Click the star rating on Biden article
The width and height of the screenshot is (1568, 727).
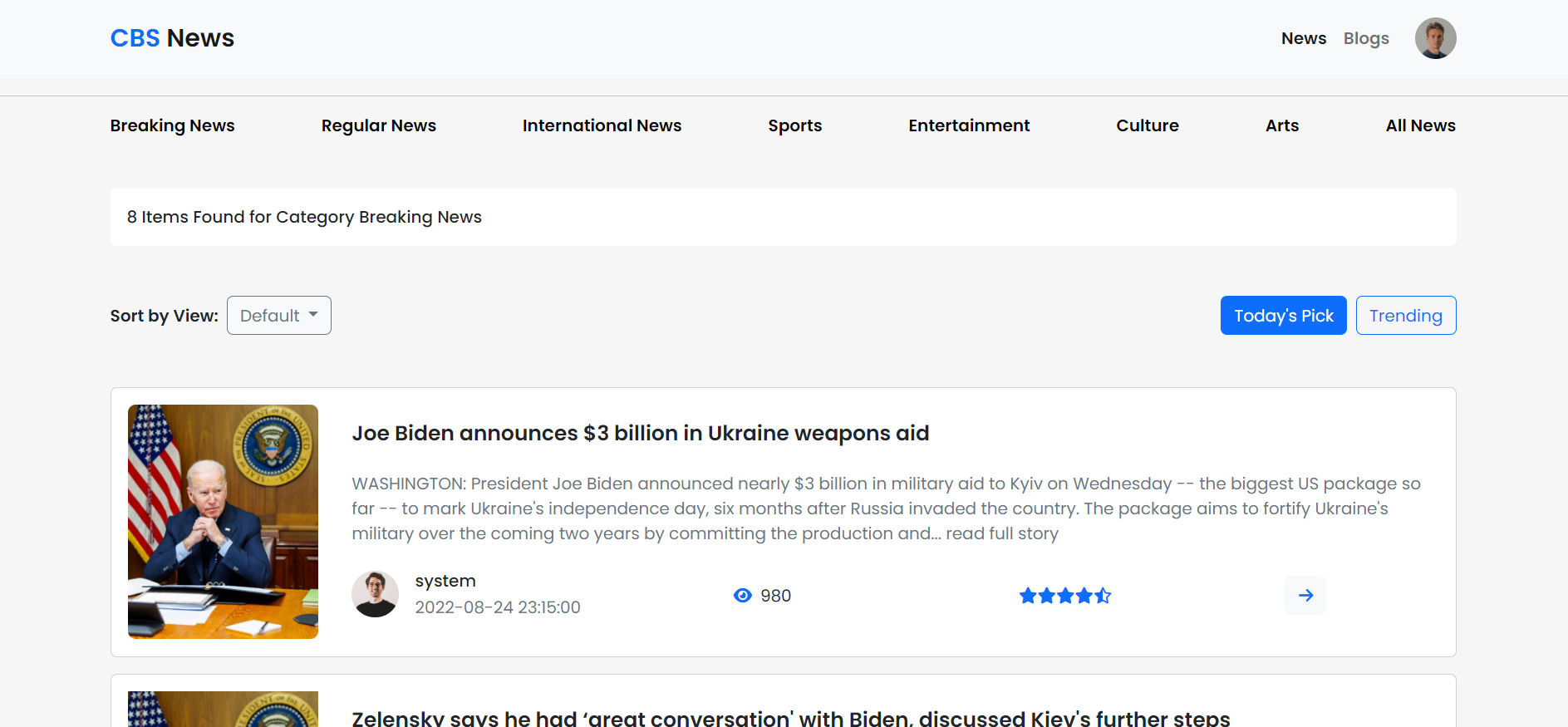(x=1064, y=596)
